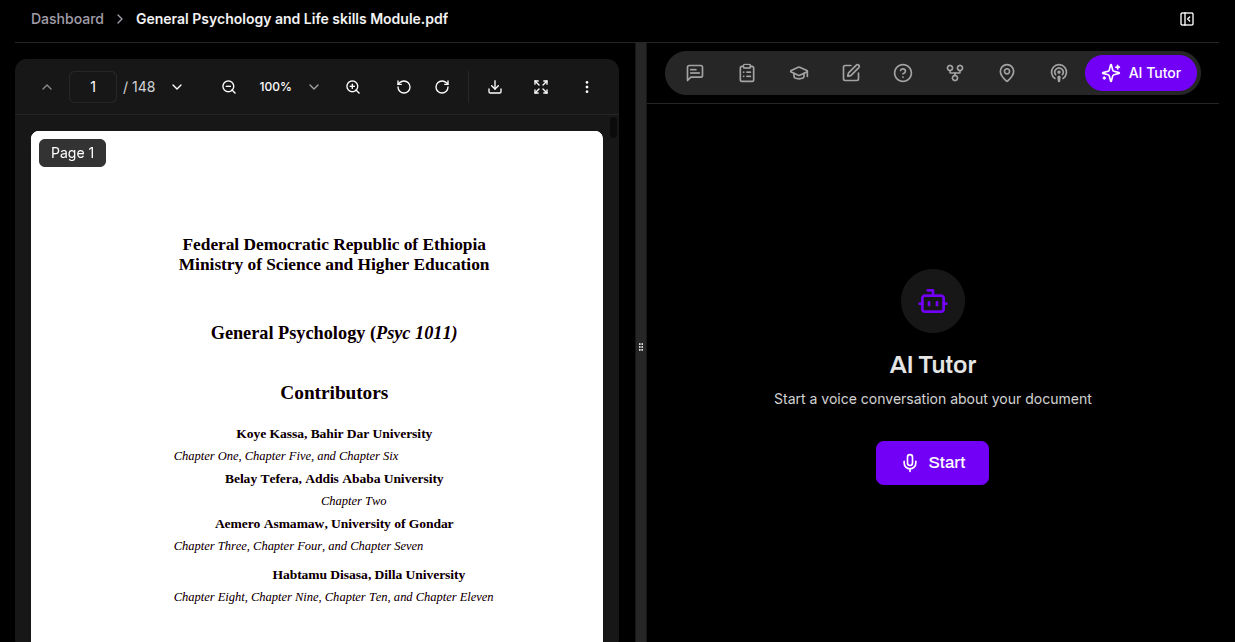
Task: Open the notes pencil tab icon
Action: pos(851,73)
